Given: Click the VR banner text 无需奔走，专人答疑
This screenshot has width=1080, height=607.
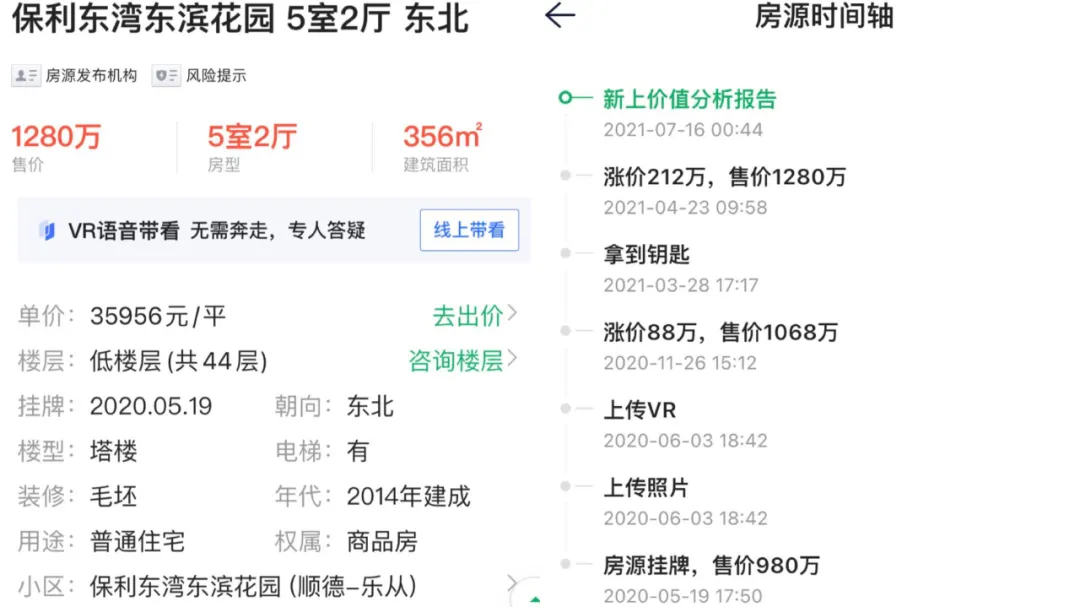Looking at the screenshot, I should (277, 231).
